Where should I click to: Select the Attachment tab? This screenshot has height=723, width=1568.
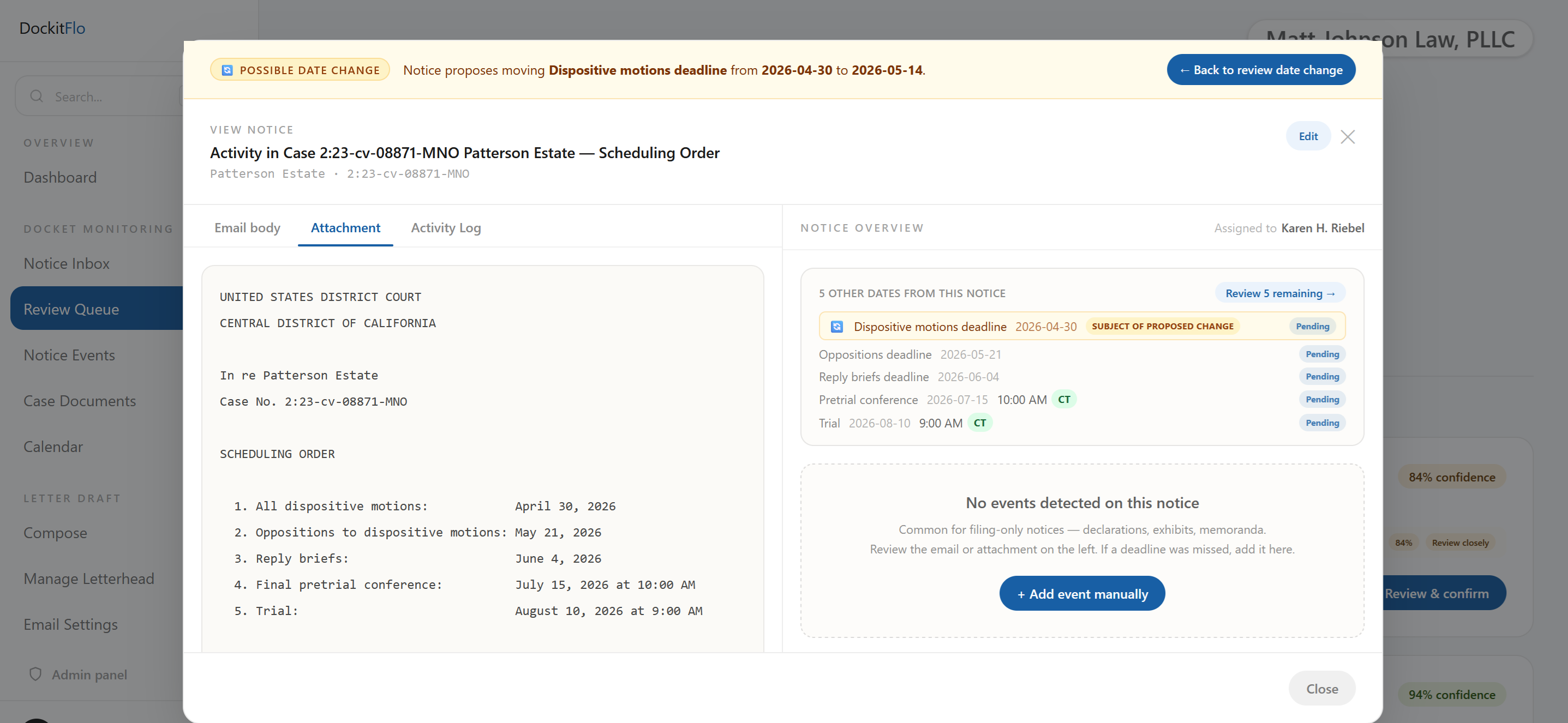(x=345, y=227)
